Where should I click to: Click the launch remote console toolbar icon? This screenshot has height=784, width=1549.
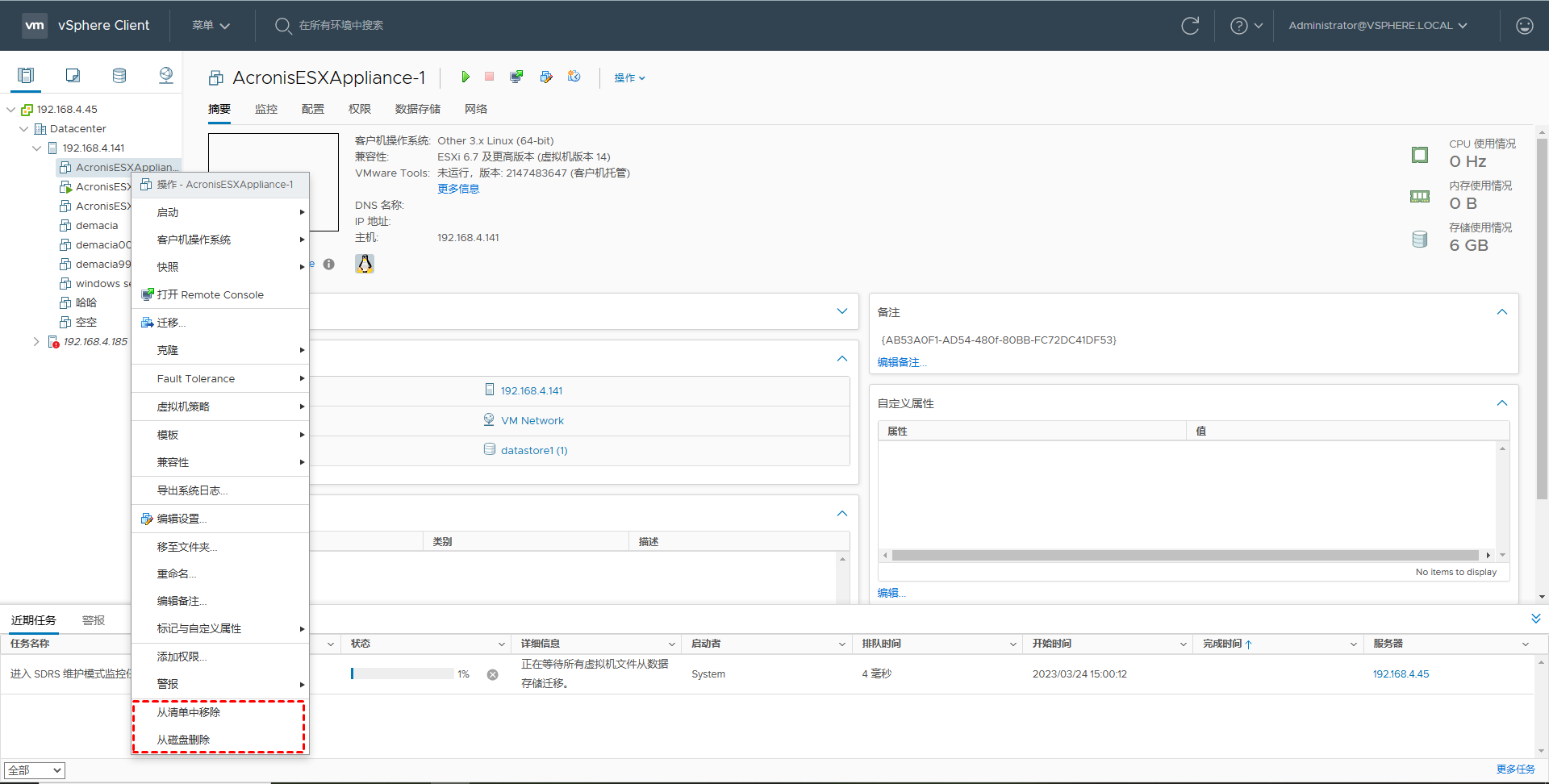pyautogui.click(x=517, y=77)
